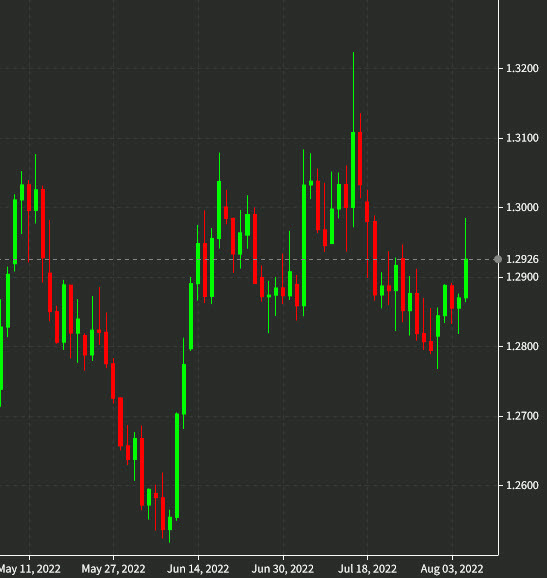Click the 1.2900 price axis label

[x=522, y=277]
